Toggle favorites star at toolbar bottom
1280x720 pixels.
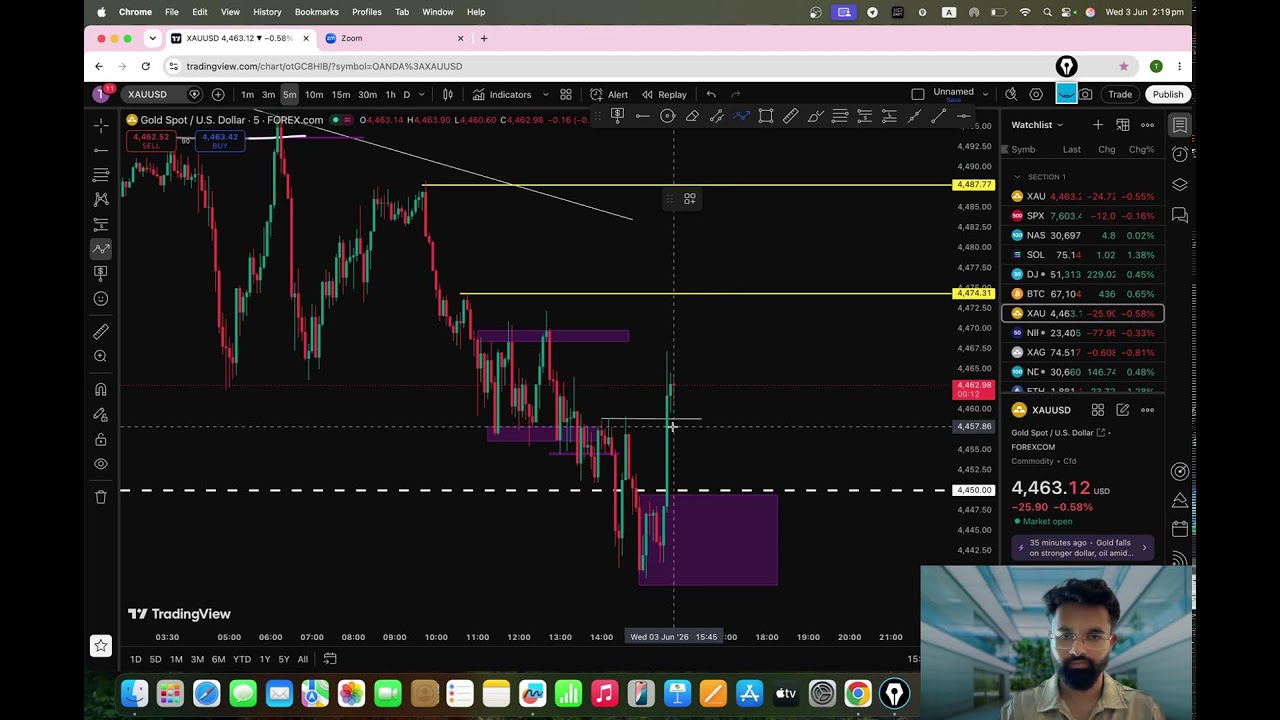[x=101, y=646]
